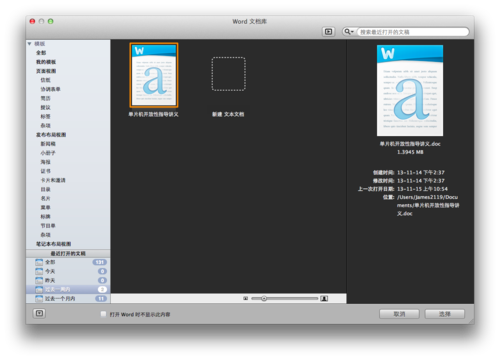Screen dimensions: 500x360
Task: Click the small thumbnail size icon
Action: [x=246, y=298]
